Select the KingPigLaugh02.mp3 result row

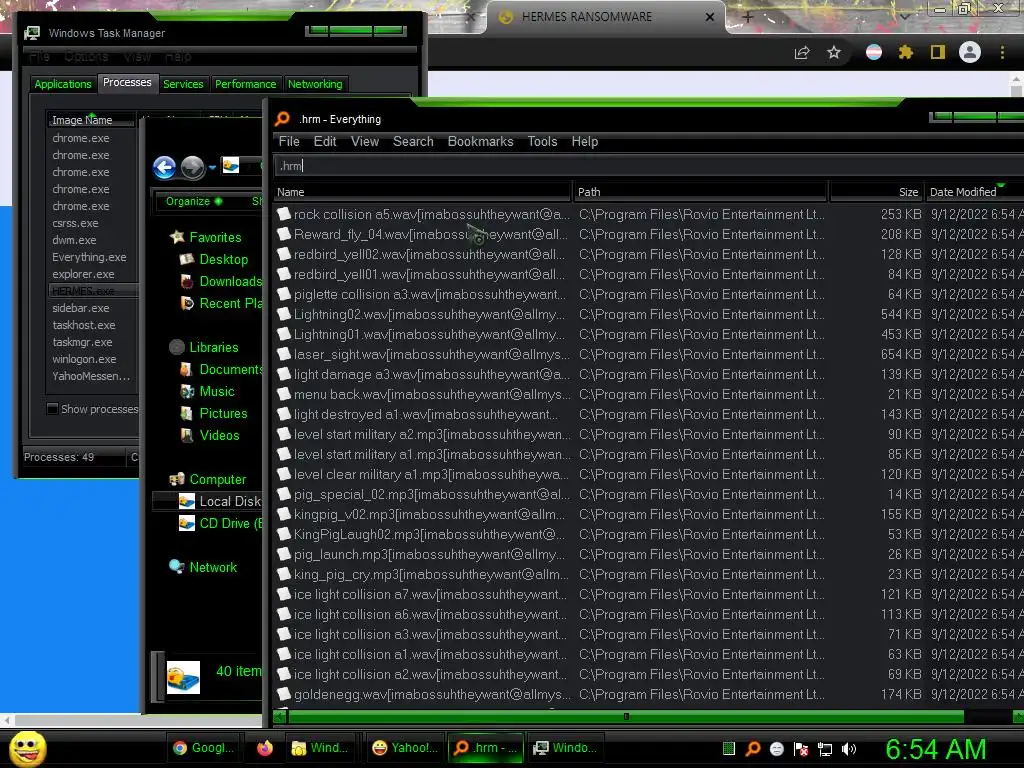pyautogui.click(x=648, y=534)
